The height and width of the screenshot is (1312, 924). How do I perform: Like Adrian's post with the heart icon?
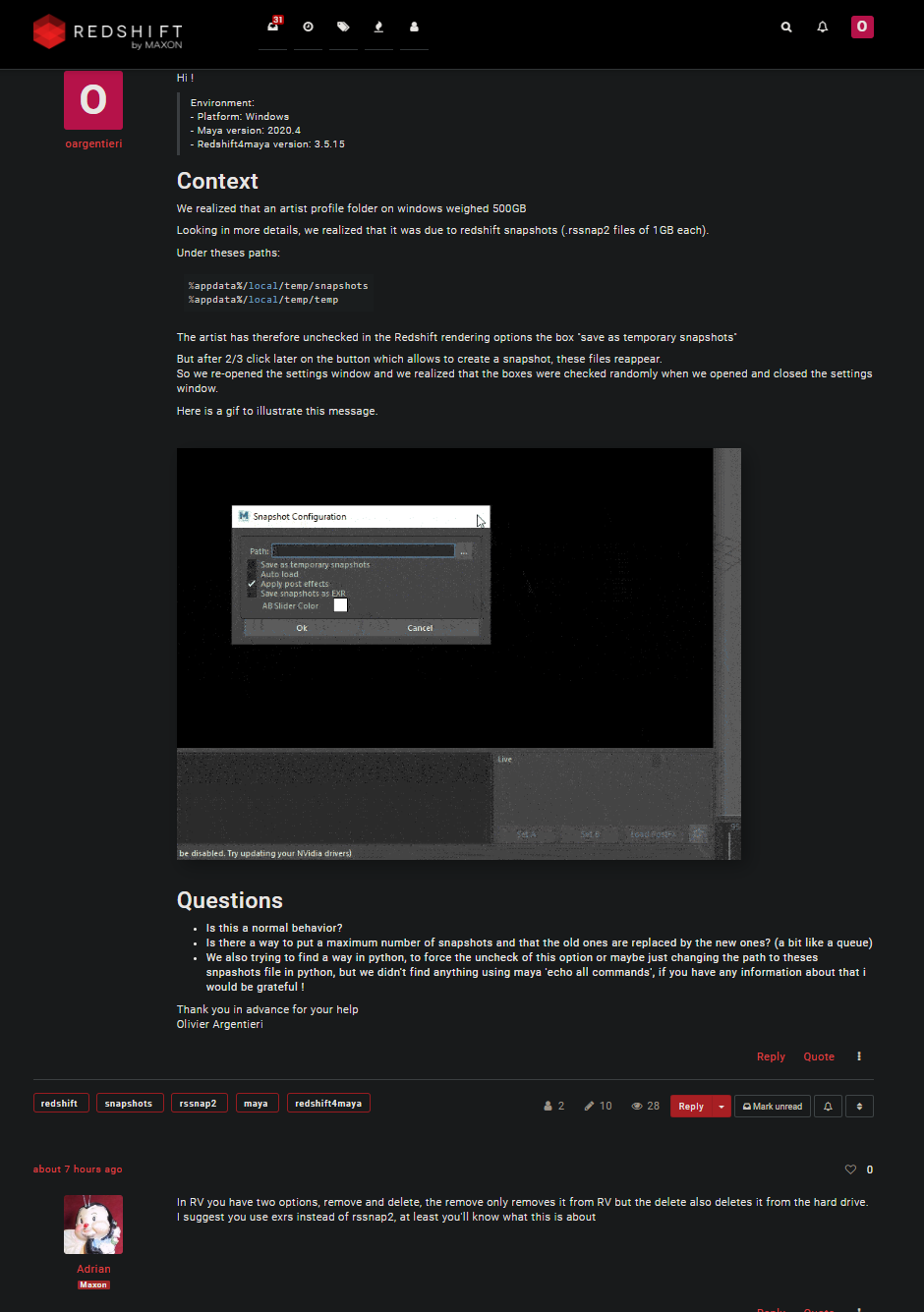point(850,1169)
